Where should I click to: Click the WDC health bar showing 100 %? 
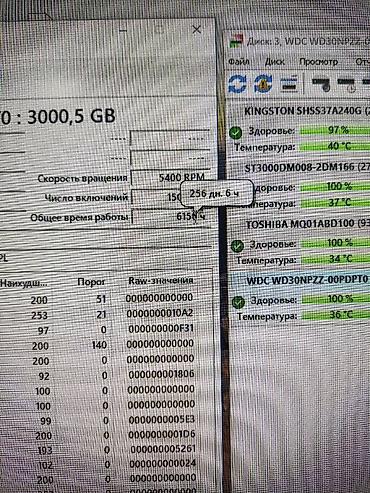pos(337,299)
